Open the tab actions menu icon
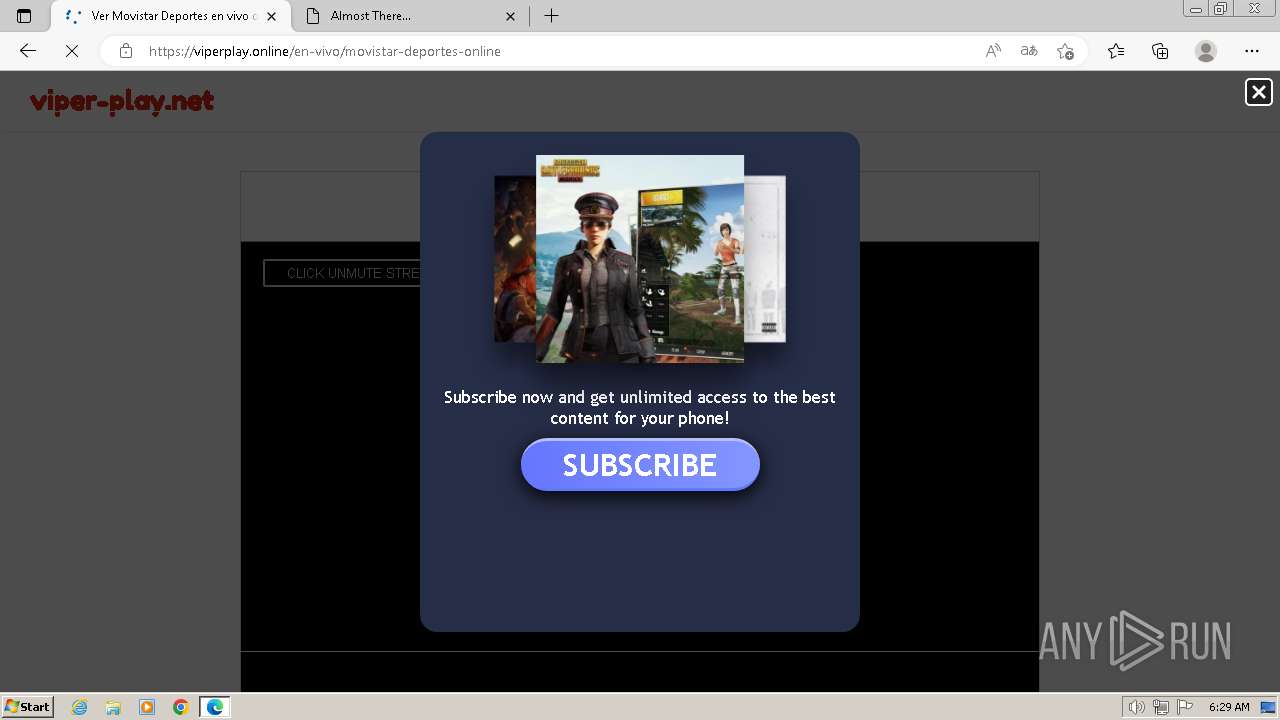Image resolution: width=1280 pixels, height=720 pixels. point(24,16)
